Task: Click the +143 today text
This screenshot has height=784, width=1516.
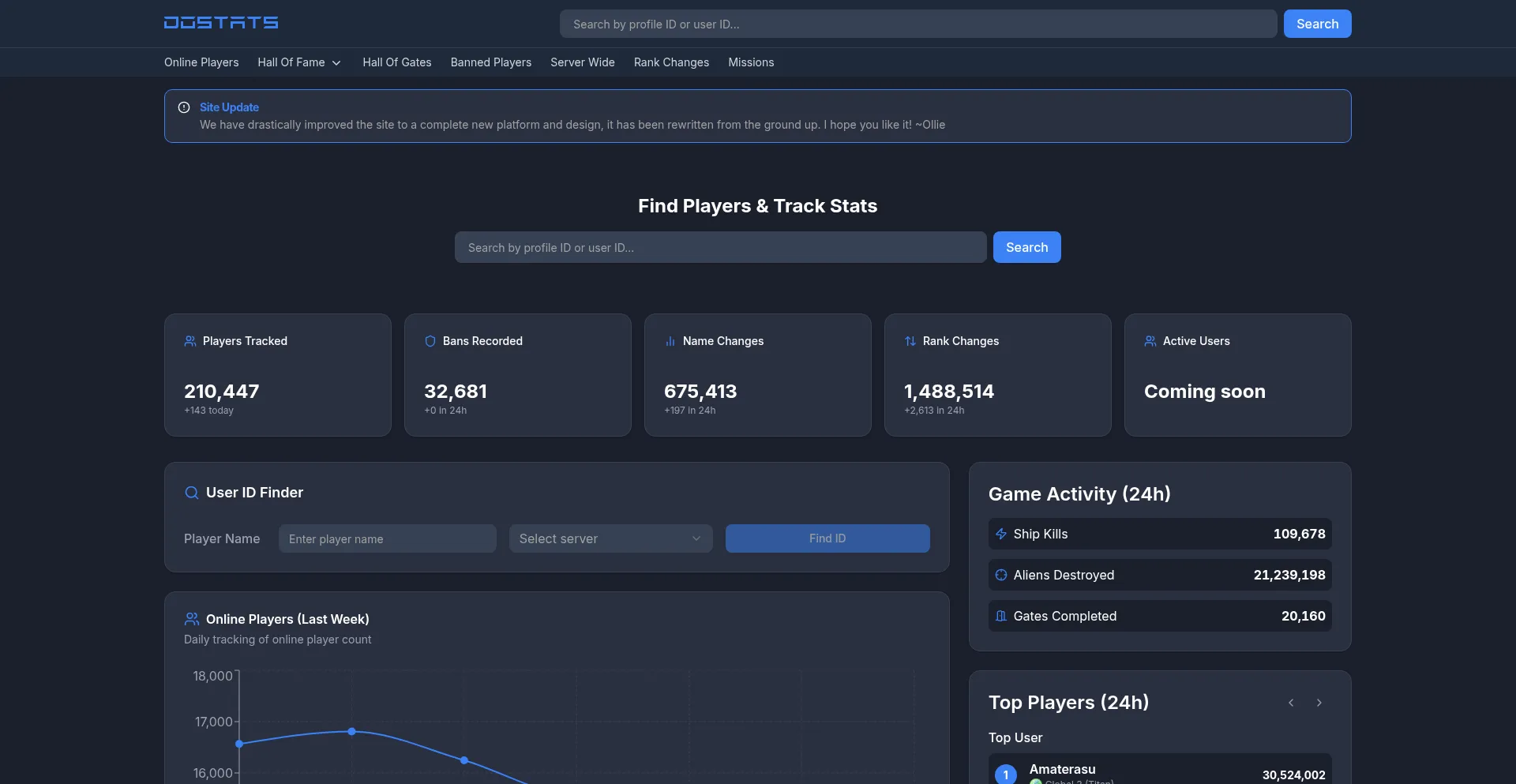Action: pos(209,411)
